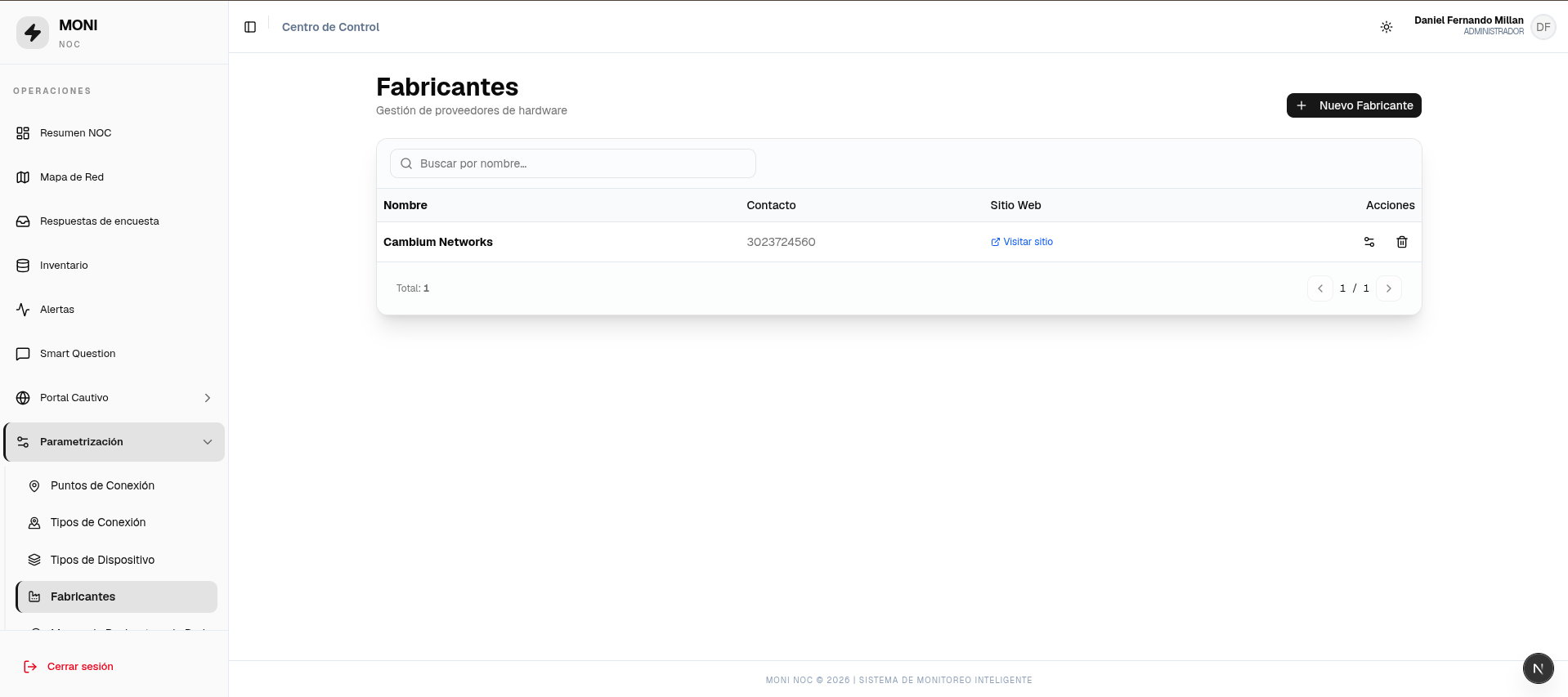Collapse the Parametrización section chevron
The height and width of the screenshot is (697, 1568).
coord(208,442)
